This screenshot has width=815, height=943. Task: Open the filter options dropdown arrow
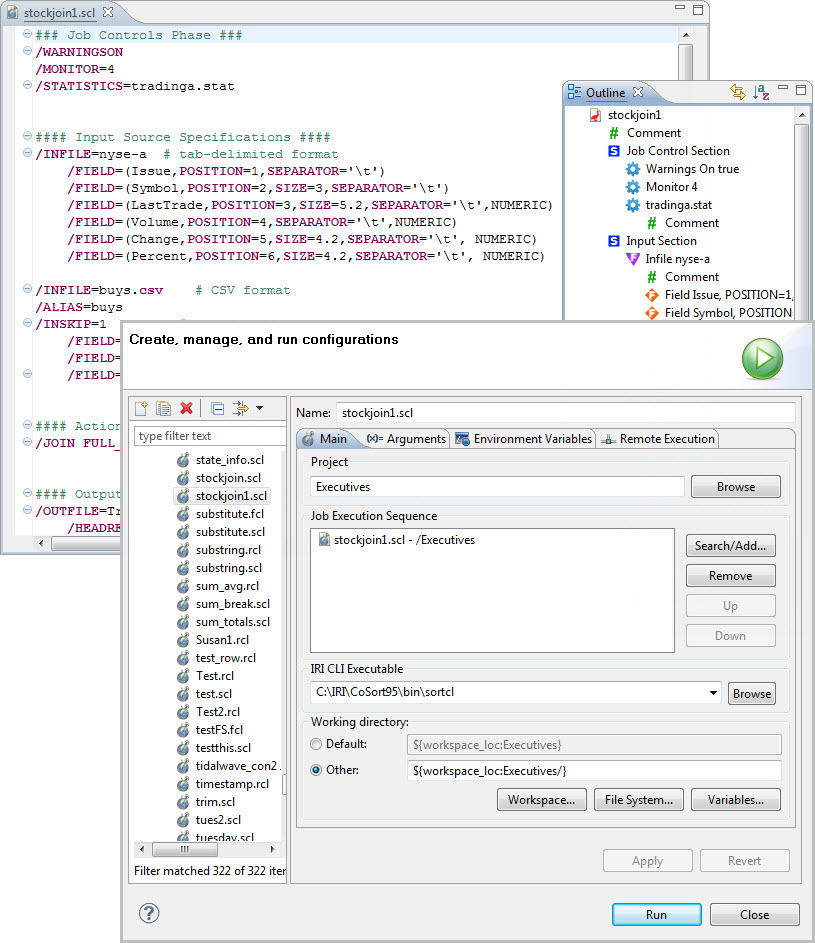click(x=259, y=408)
